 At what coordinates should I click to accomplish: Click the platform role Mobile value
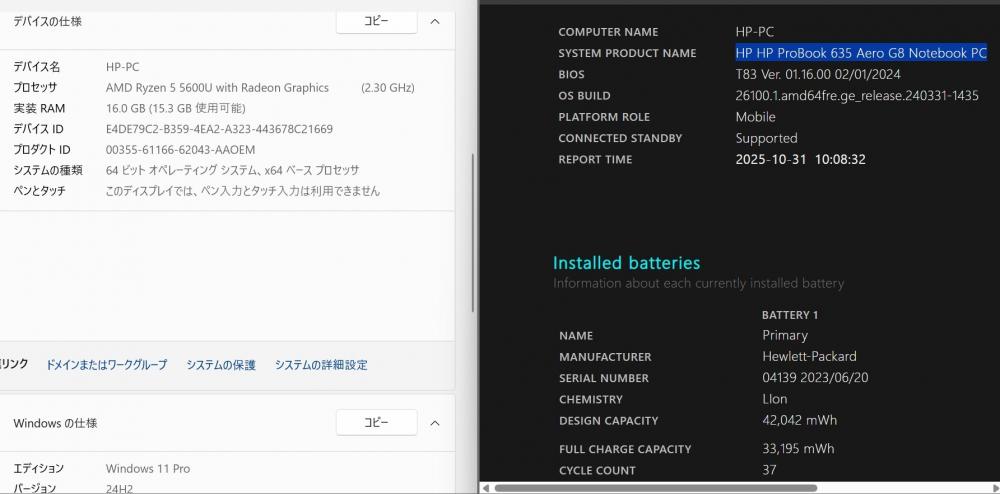(756, 117)
